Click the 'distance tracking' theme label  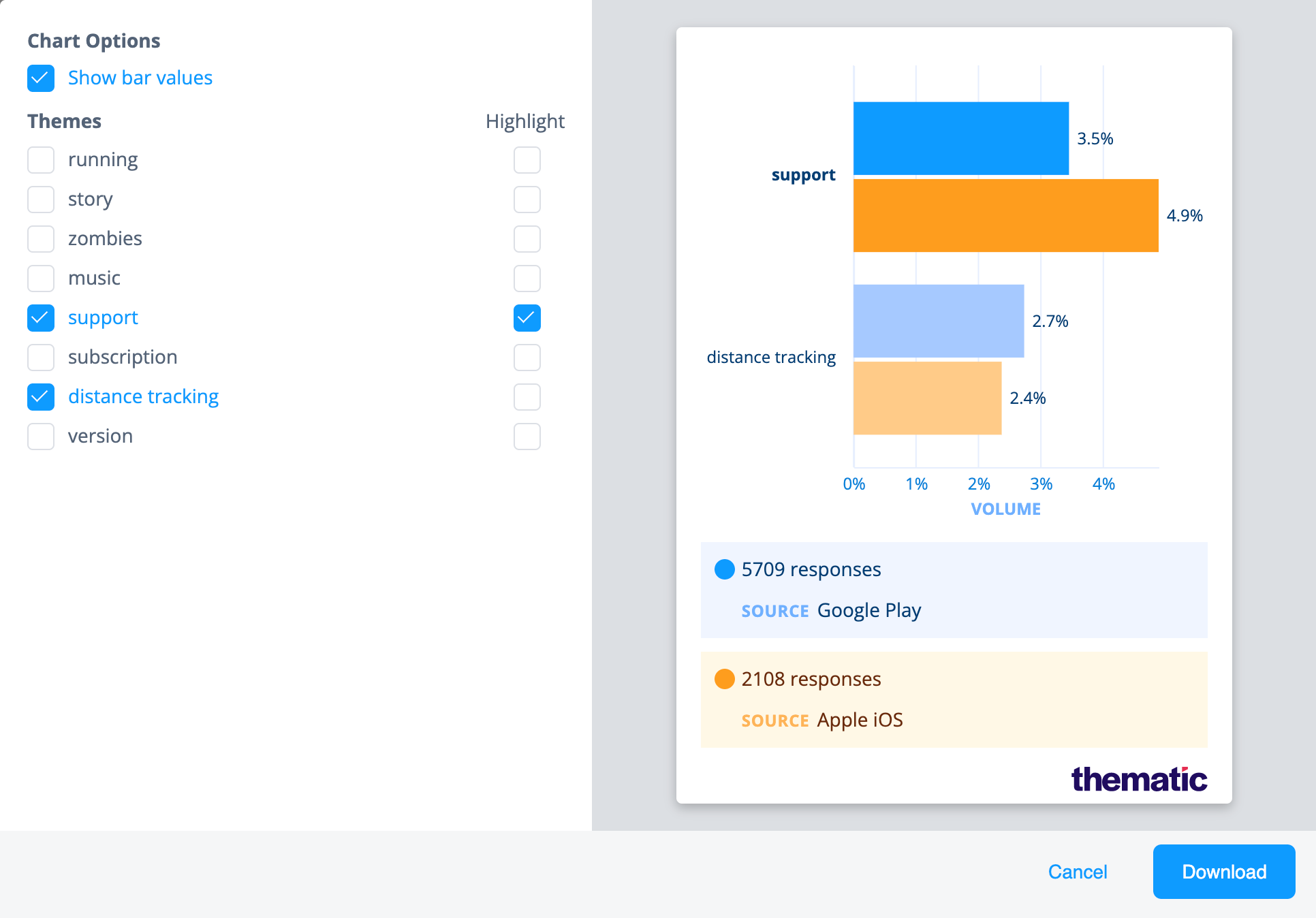point(142,396)
